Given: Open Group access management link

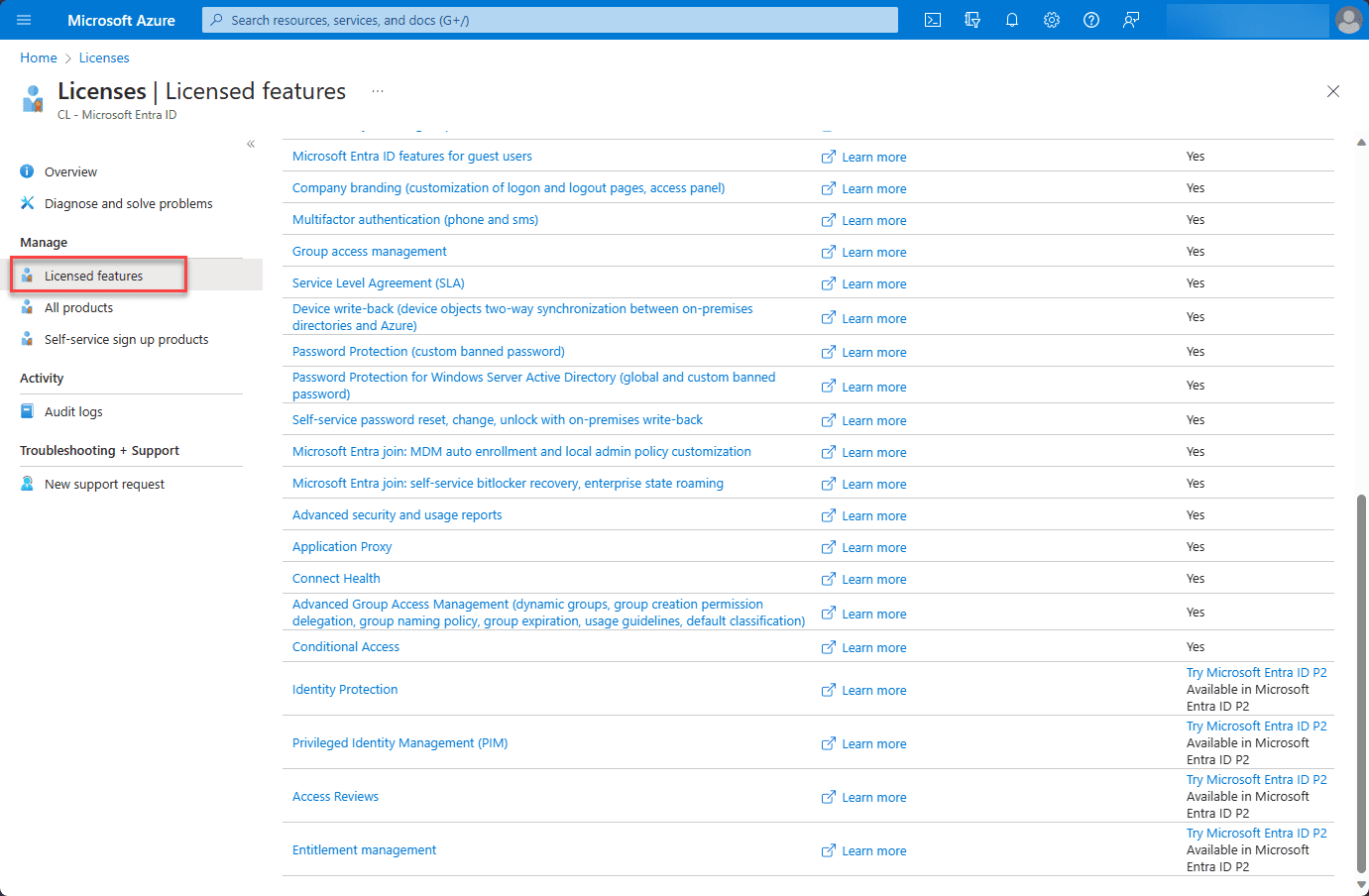Looking at the screenshot, I should click(369, 251).
